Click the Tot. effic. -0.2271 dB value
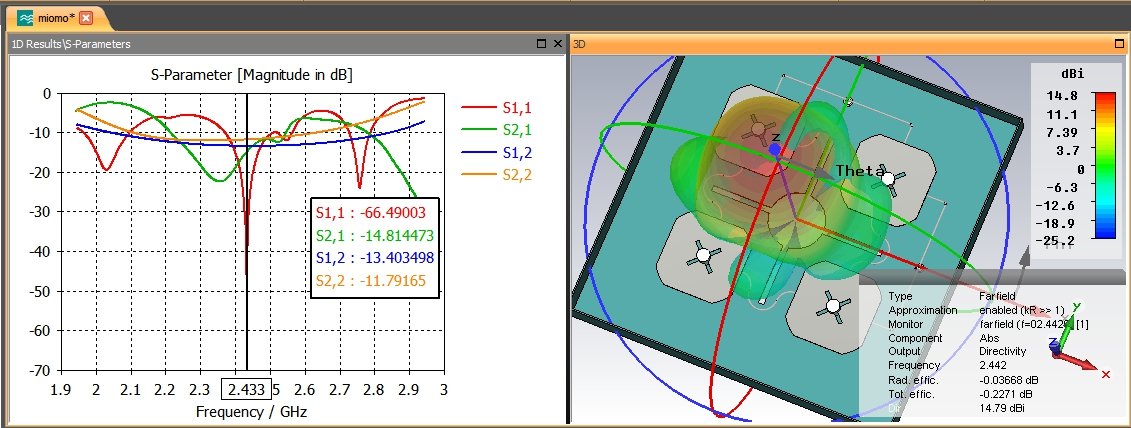1131x428 pixels. (1005, 394)
